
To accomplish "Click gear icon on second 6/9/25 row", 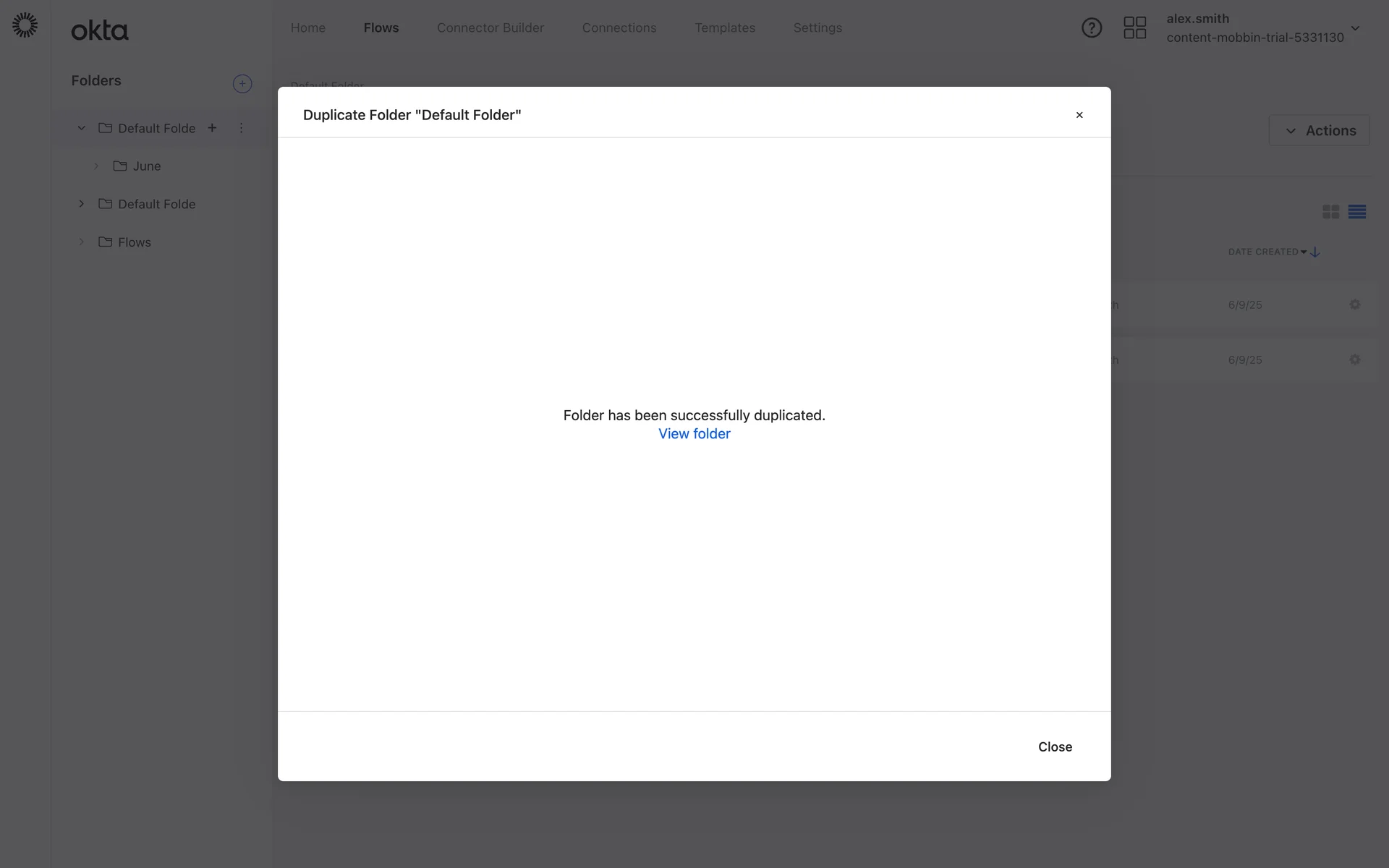I will pyautogui.click(x=1354, y=359).
